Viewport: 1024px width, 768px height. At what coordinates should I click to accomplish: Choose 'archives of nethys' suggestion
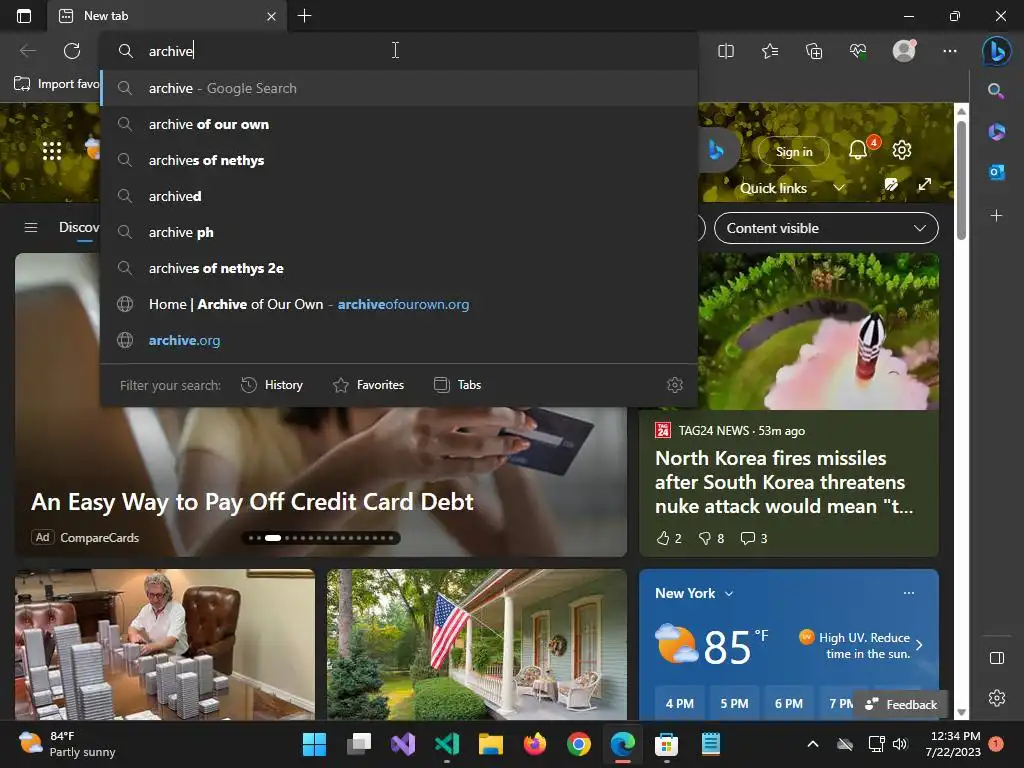click(x=400, y=160)
